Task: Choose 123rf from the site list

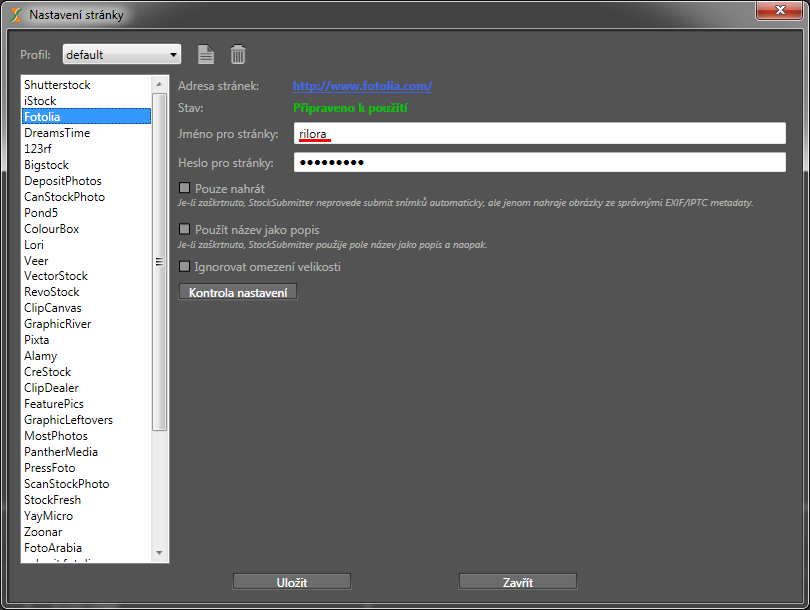Action: (86, 149)
